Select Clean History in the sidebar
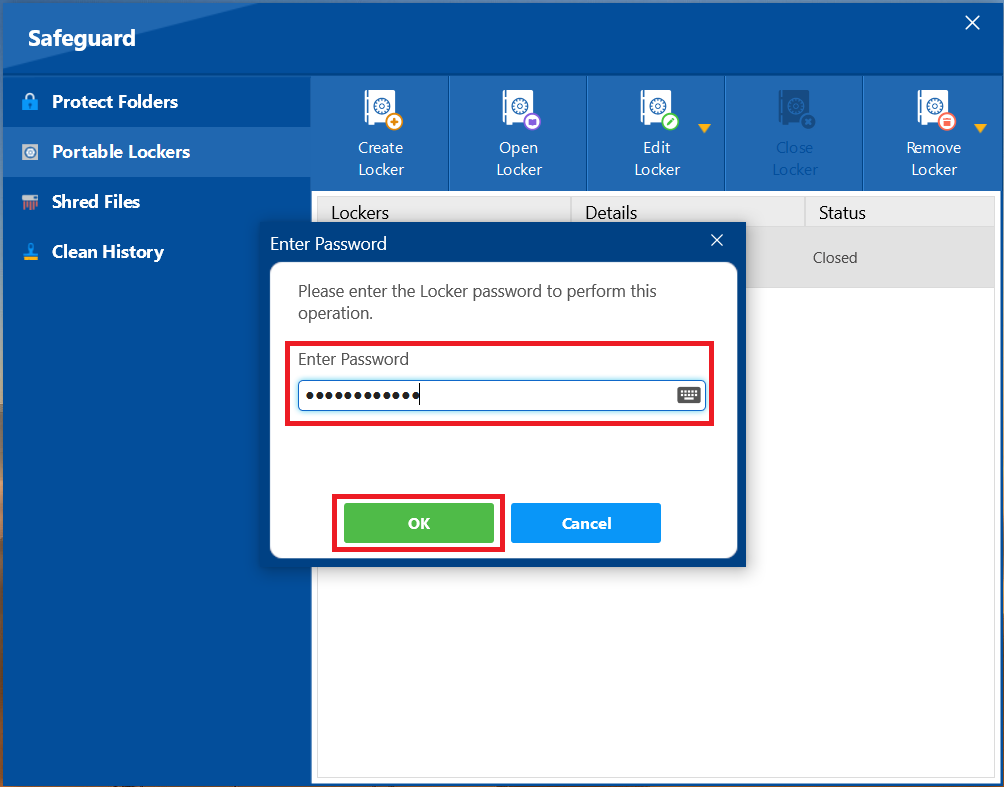The image size is (1004, 787). 157,252
